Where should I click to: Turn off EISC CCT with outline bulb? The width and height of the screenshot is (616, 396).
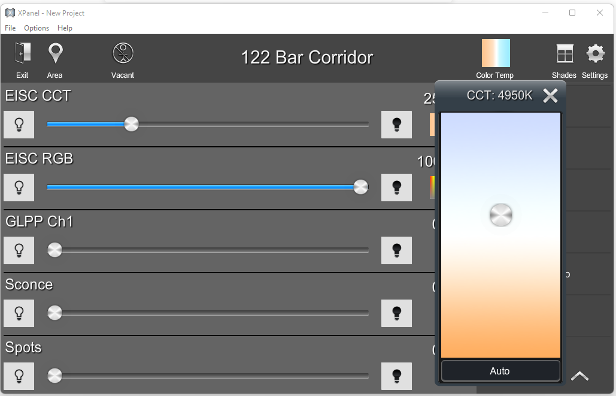tap(19, 125)
